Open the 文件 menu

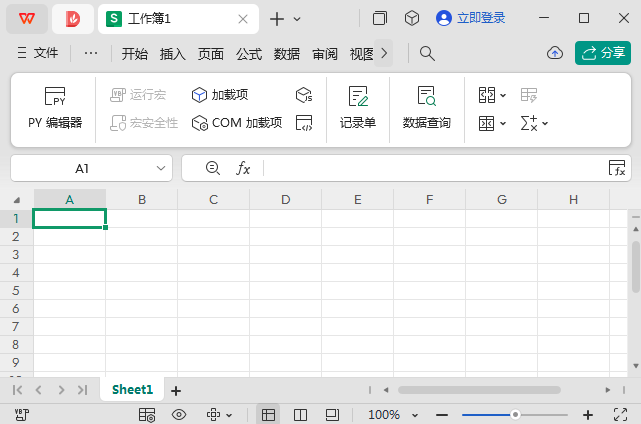click(x=38, y=54)
